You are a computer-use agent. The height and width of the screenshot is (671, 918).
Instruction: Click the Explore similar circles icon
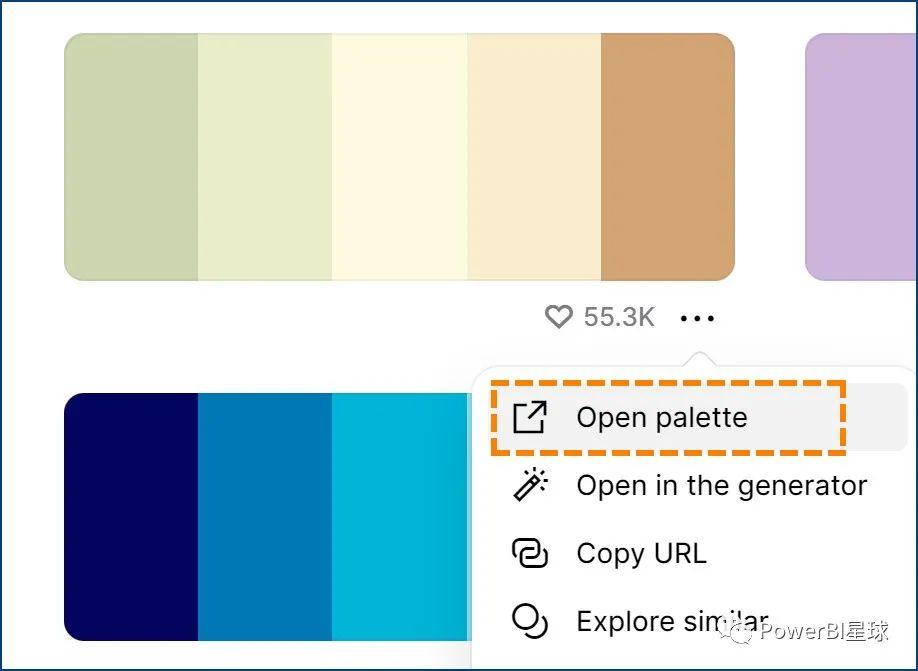529,621
